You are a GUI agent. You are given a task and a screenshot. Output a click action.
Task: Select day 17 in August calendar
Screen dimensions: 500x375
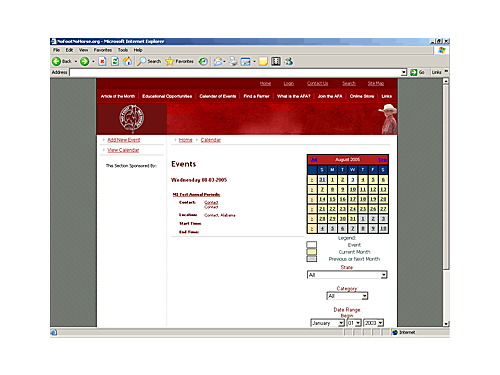tap(353, 199)
